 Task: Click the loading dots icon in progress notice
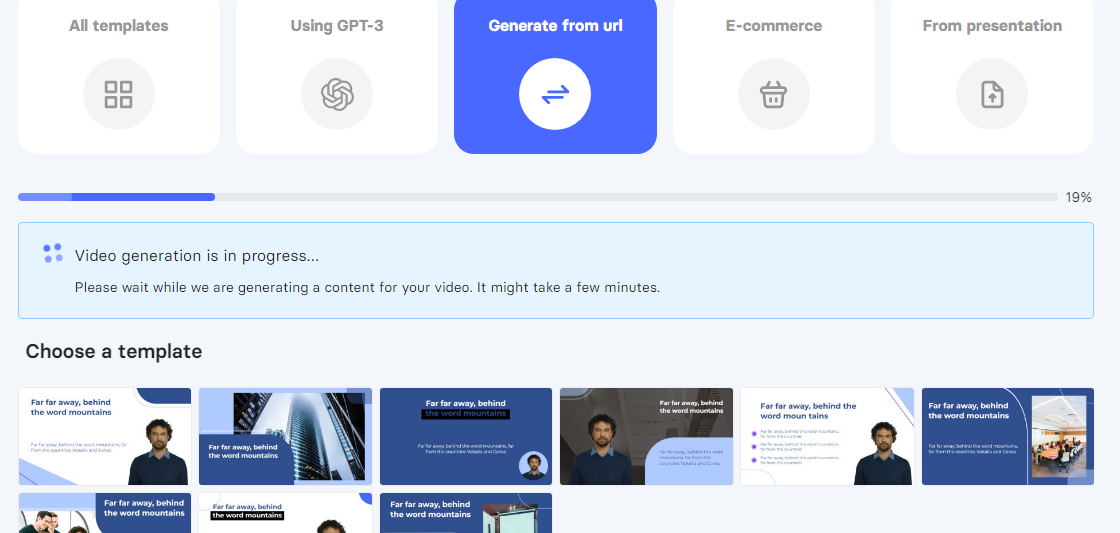point(53,253)
